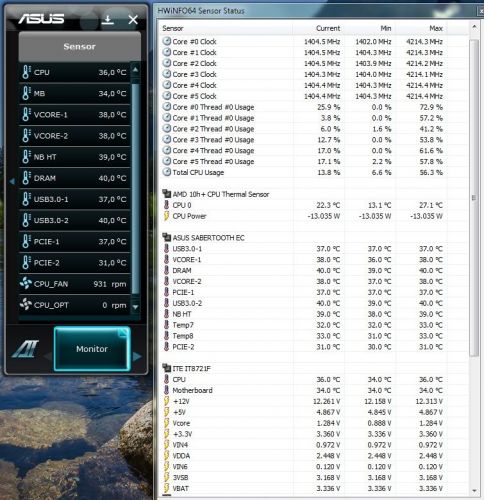Click the ASUS widget sensor list scrollbar thumb
Viewport: 484px width, 500px height.
(x=135, y=188)
